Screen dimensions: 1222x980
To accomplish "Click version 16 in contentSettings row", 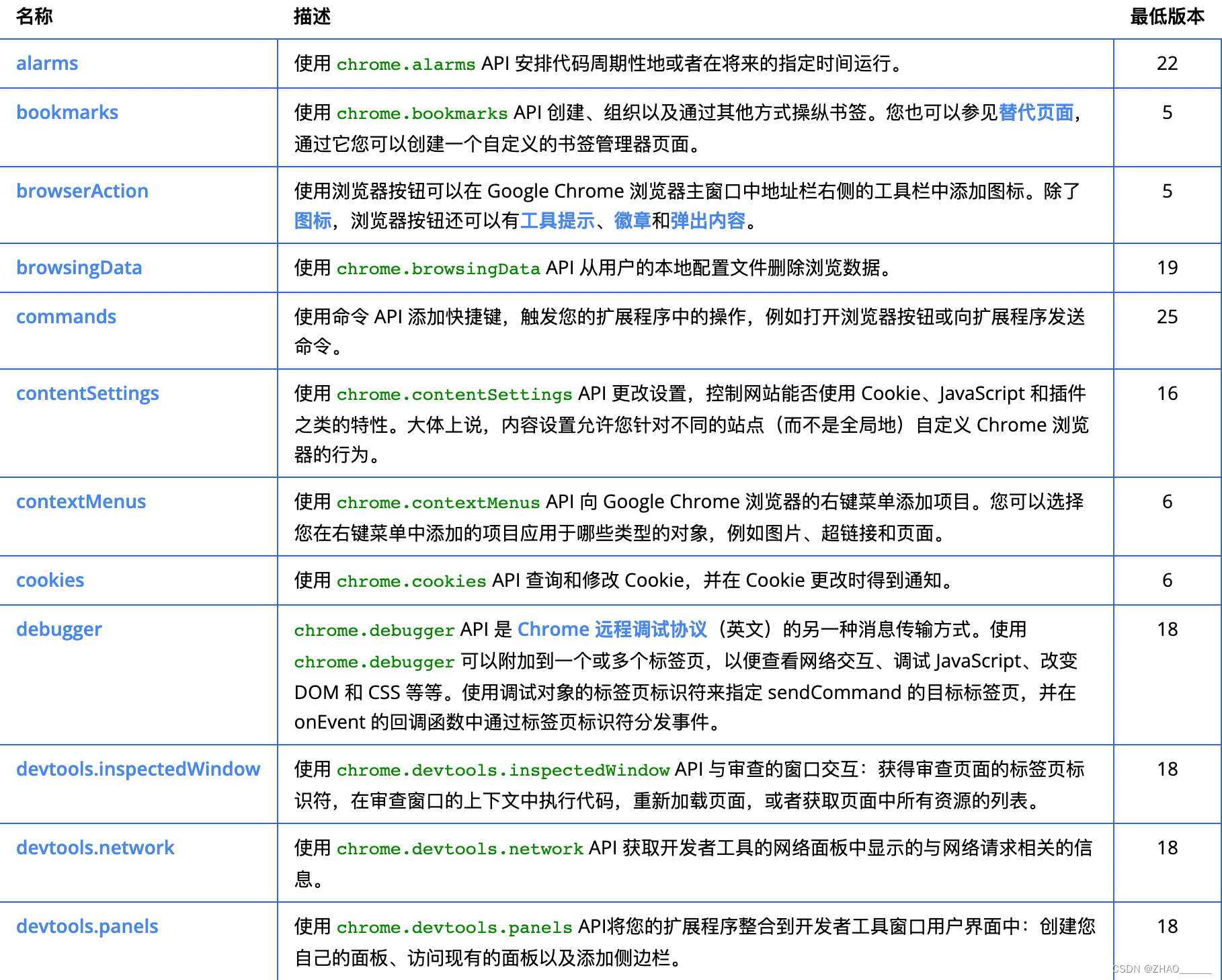I will 1168,393.
